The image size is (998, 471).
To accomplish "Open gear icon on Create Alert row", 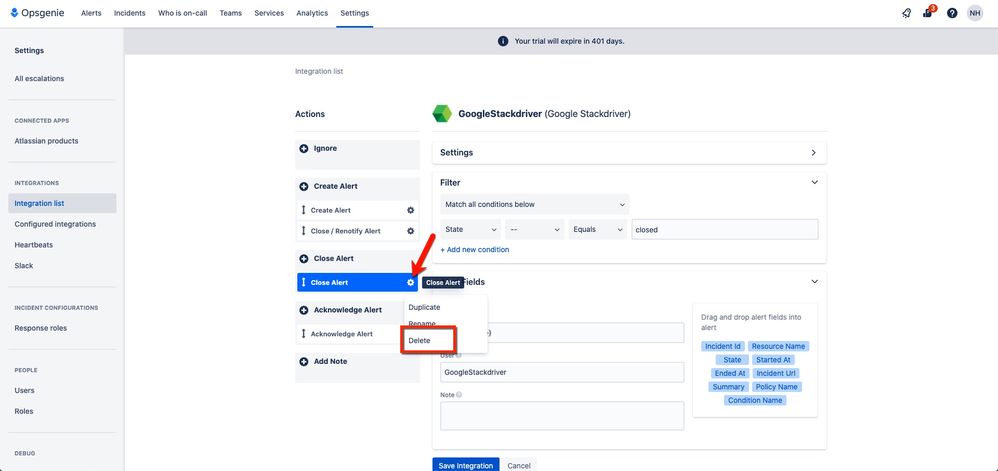I will pyautogui.click(x=411, y=210).
